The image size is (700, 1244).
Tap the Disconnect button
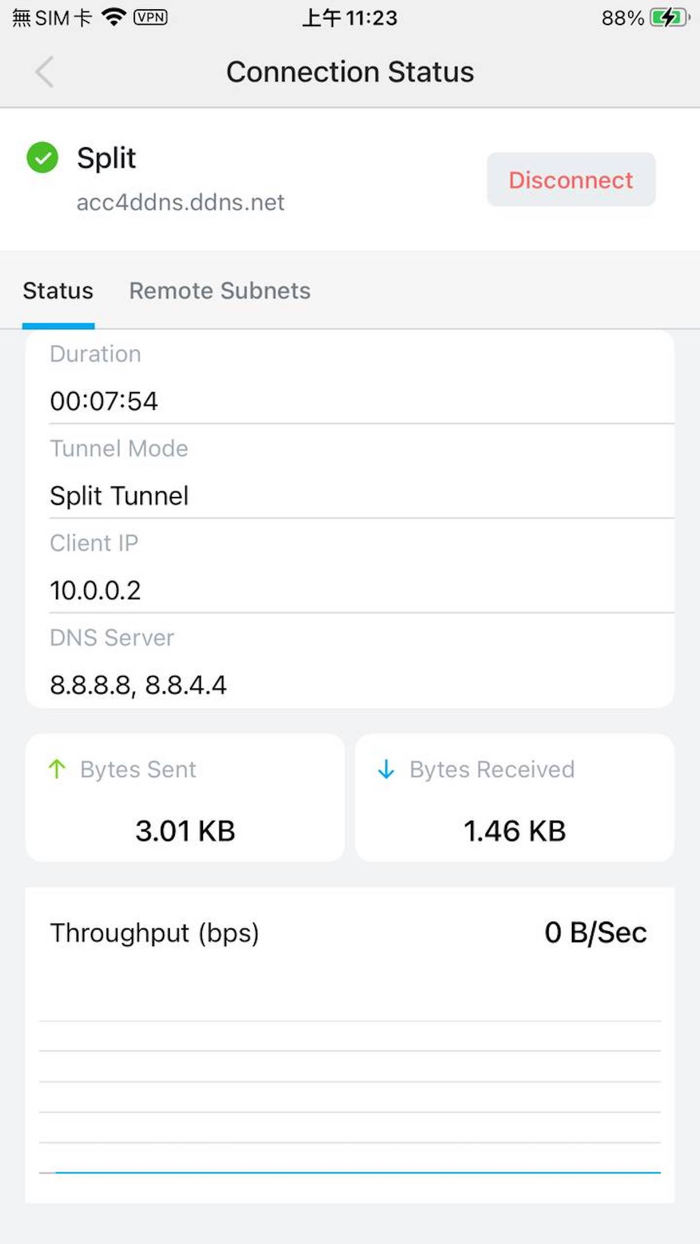point(570,180)
